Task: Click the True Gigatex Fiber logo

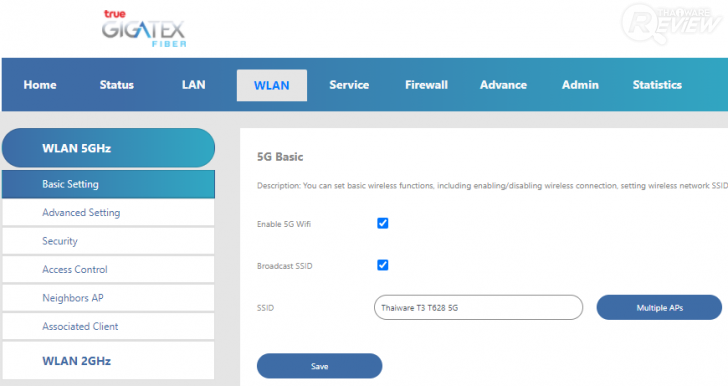Action: pos(144,29)
